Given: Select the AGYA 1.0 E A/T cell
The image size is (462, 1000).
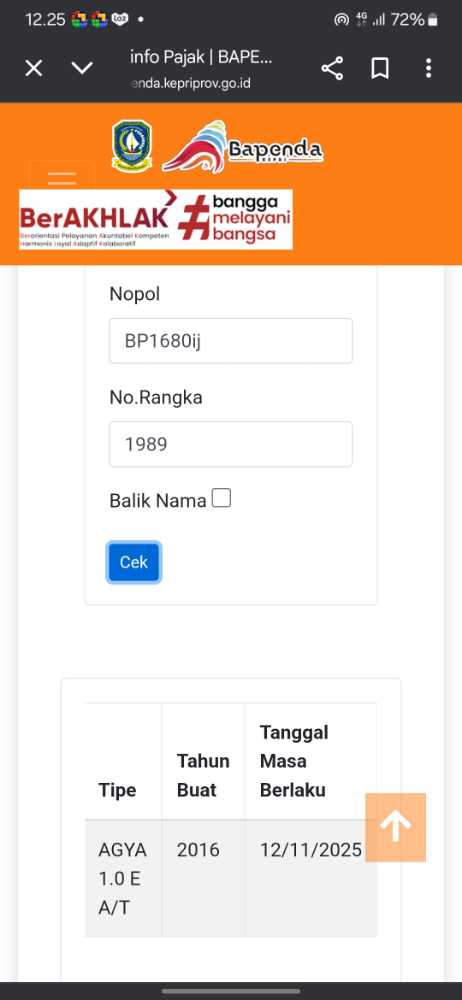Looking at the screenshot, I should tap(123, 879).
